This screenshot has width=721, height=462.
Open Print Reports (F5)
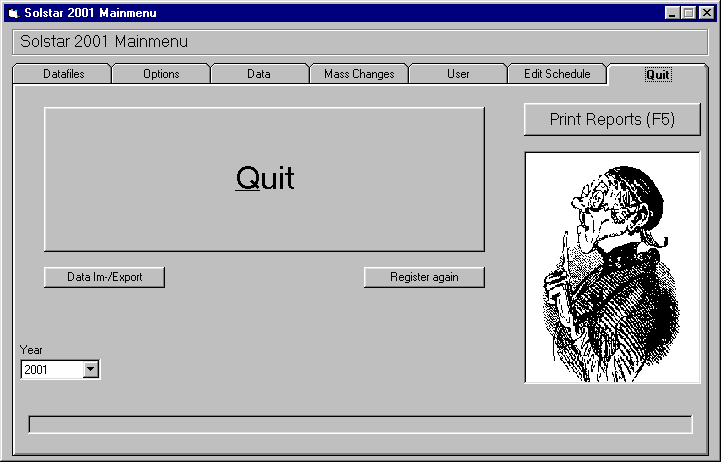612,120
